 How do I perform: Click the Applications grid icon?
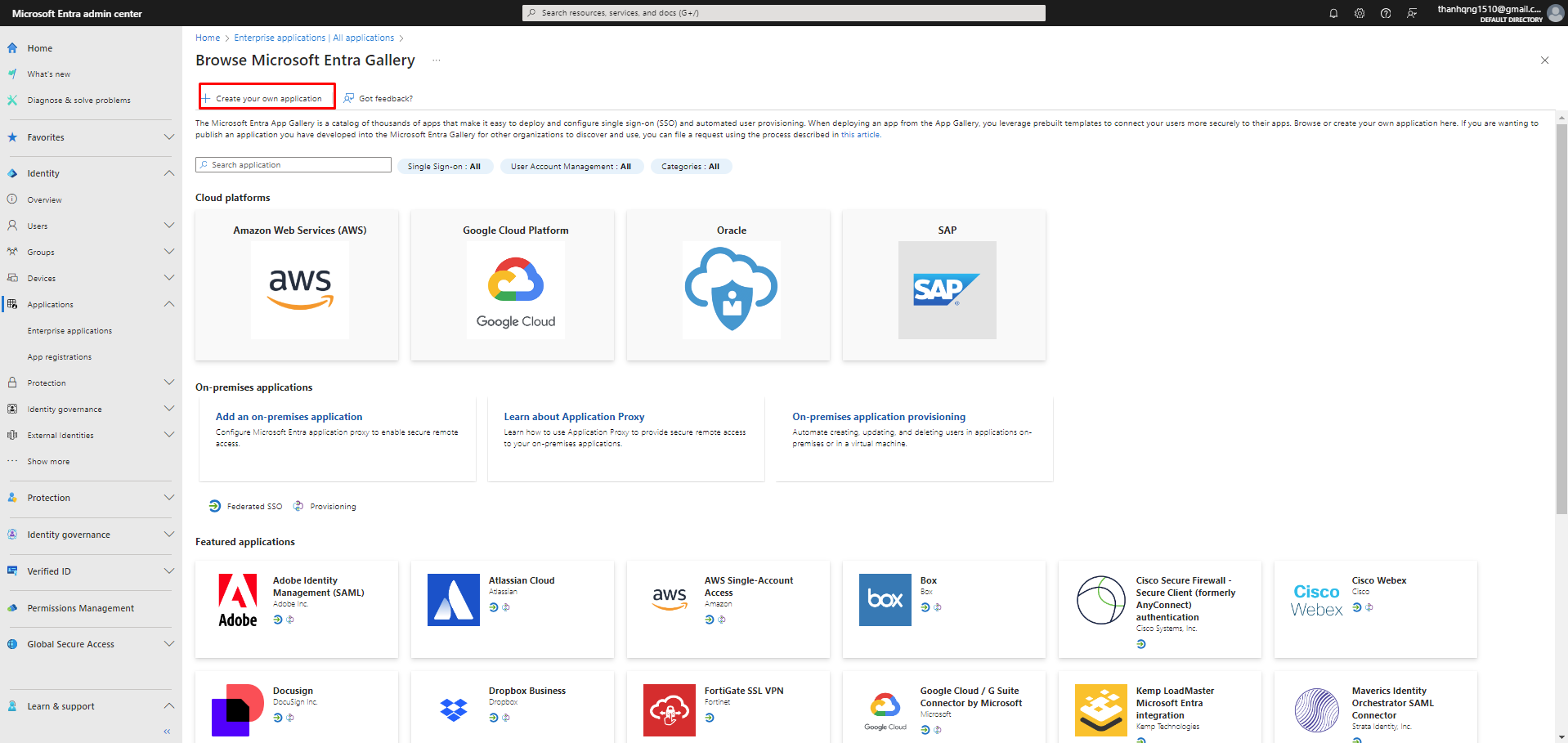(x=12, y=304)
